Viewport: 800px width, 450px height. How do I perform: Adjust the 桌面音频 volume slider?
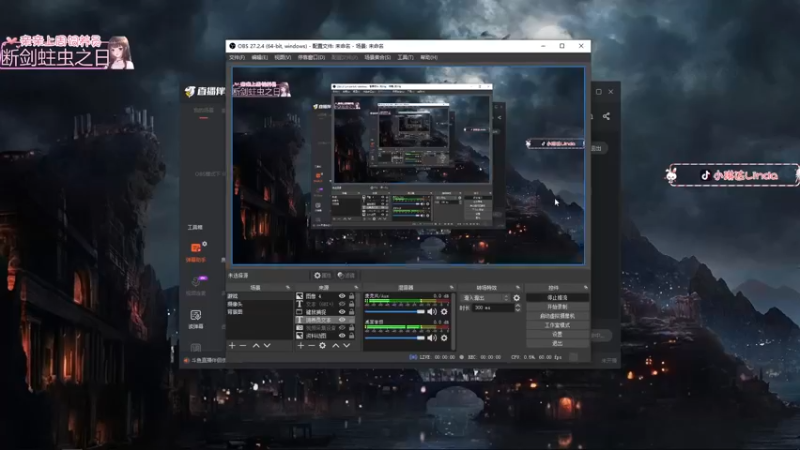[395, 338]
